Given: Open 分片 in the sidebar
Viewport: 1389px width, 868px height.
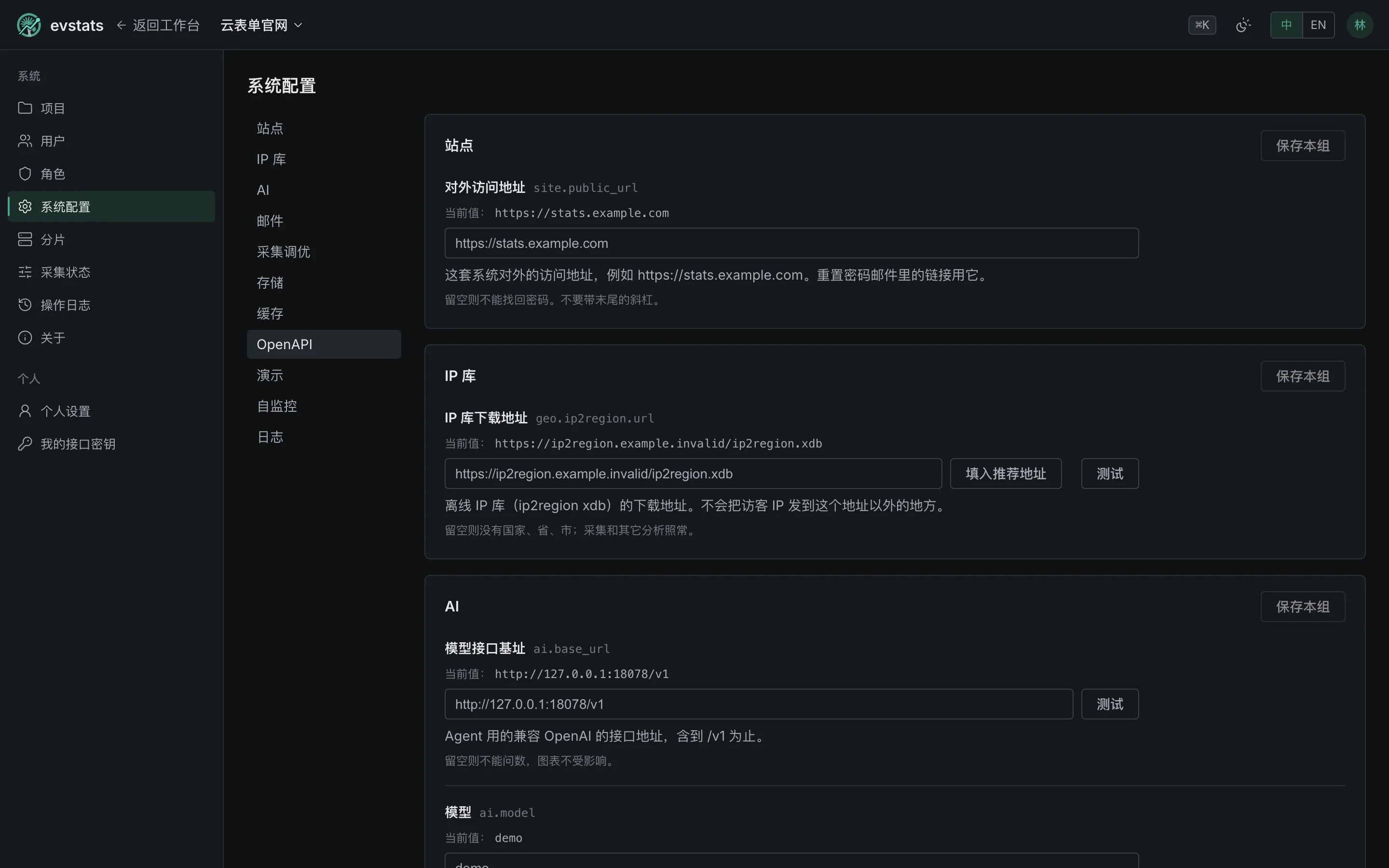Looking at the screenshot, I should click(x=111, y=239).
